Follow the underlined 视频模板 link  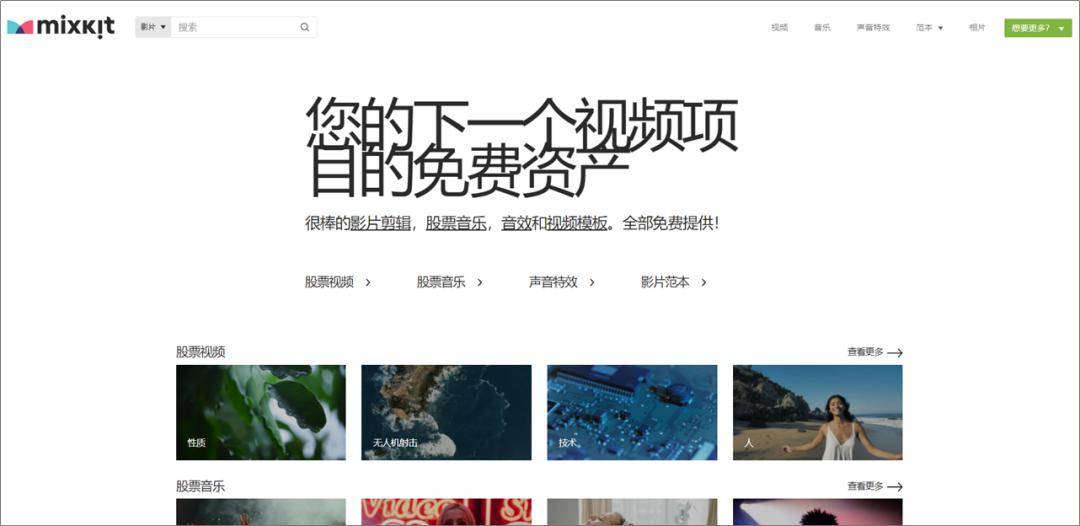(x=577, y=223)
